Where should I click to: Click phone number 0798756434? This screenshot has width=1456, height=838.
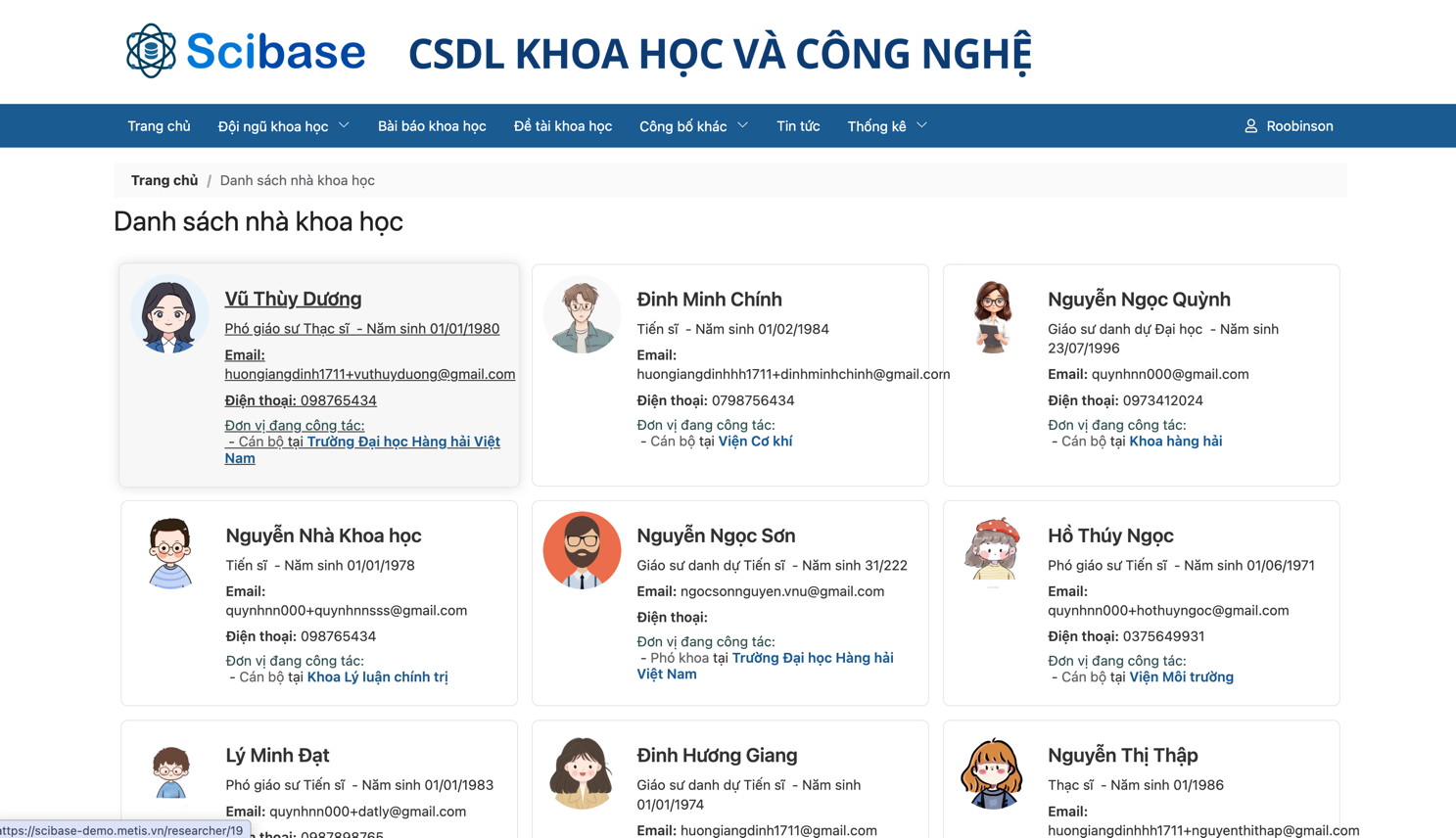(x=753, y=400)
